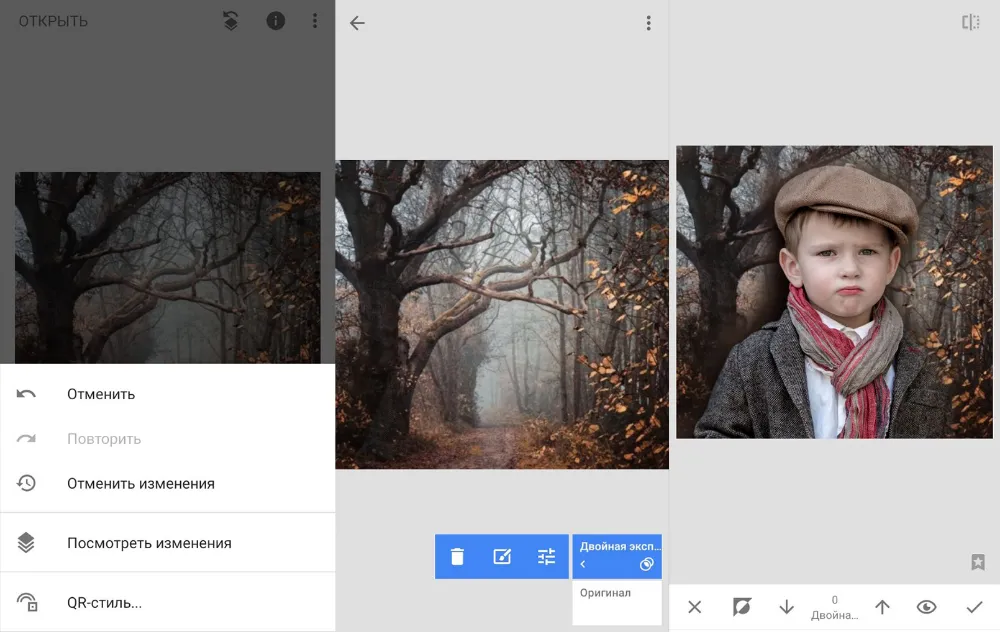This screenshot has width=1000, height=632.
Task: Toggle the mask visibility eye icon
Action: [x=927, y=607]
